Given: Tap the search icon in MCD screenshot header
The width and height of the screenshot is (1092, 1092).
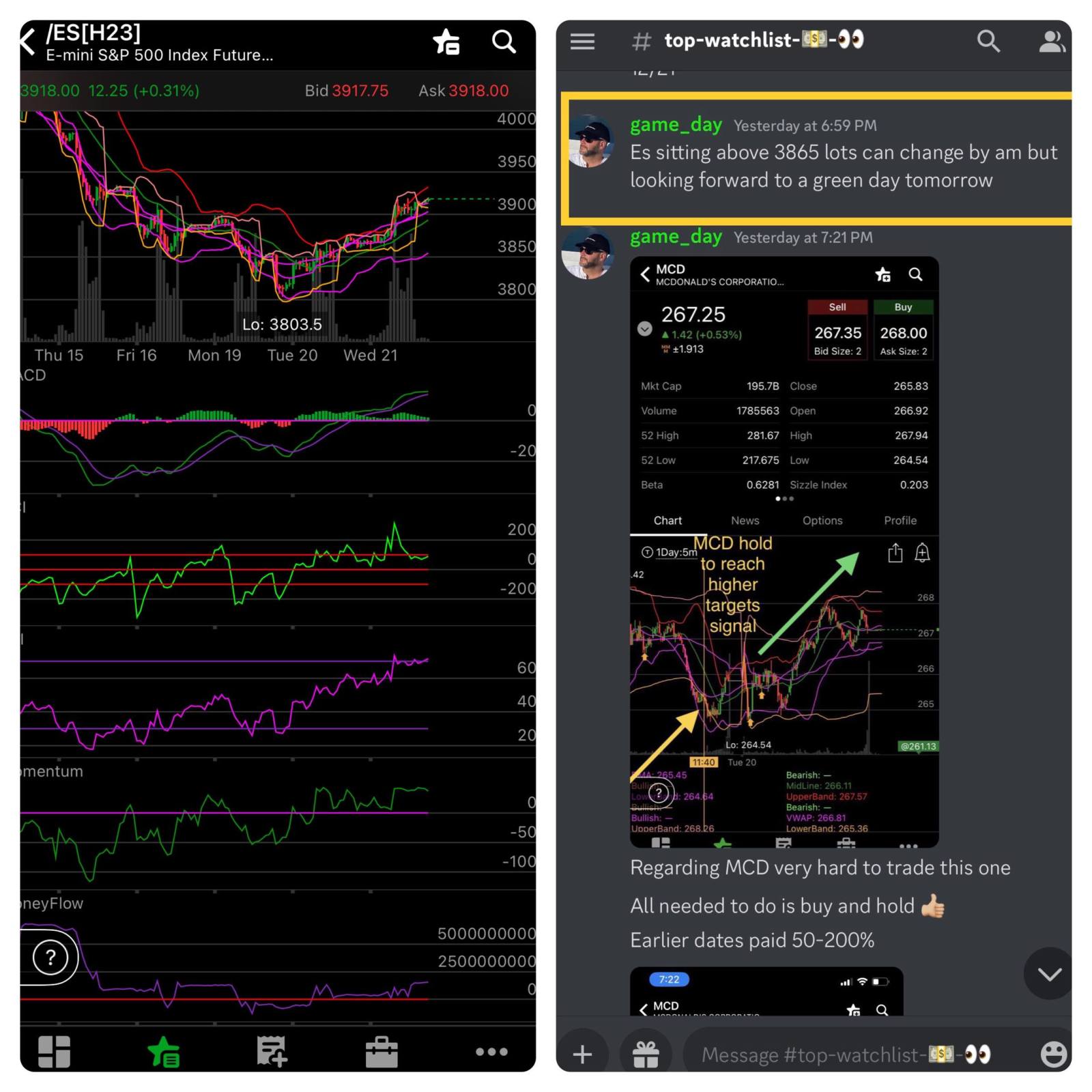Looking at the screenshot, I should tap(915, 274).
